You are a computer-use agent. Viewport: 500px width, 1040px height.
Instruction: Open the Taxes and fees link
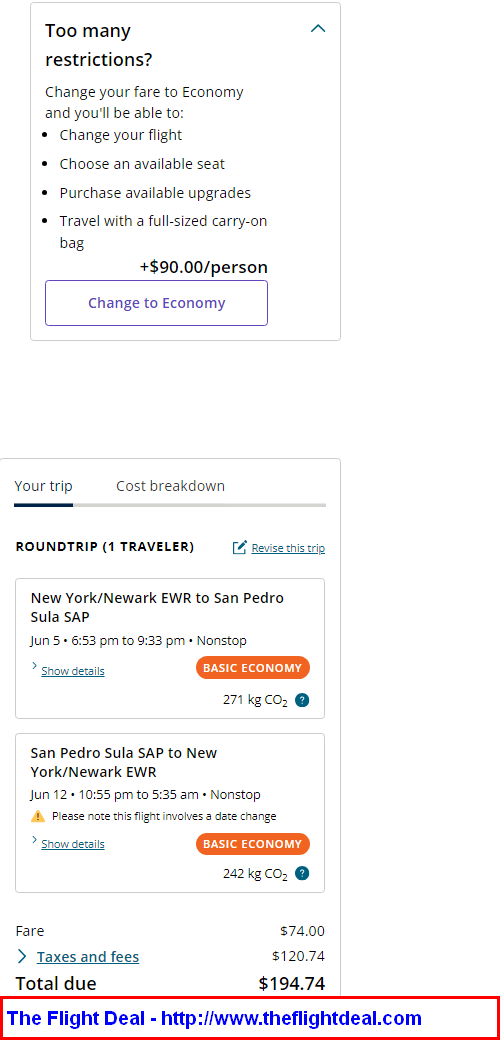point(88,957)
